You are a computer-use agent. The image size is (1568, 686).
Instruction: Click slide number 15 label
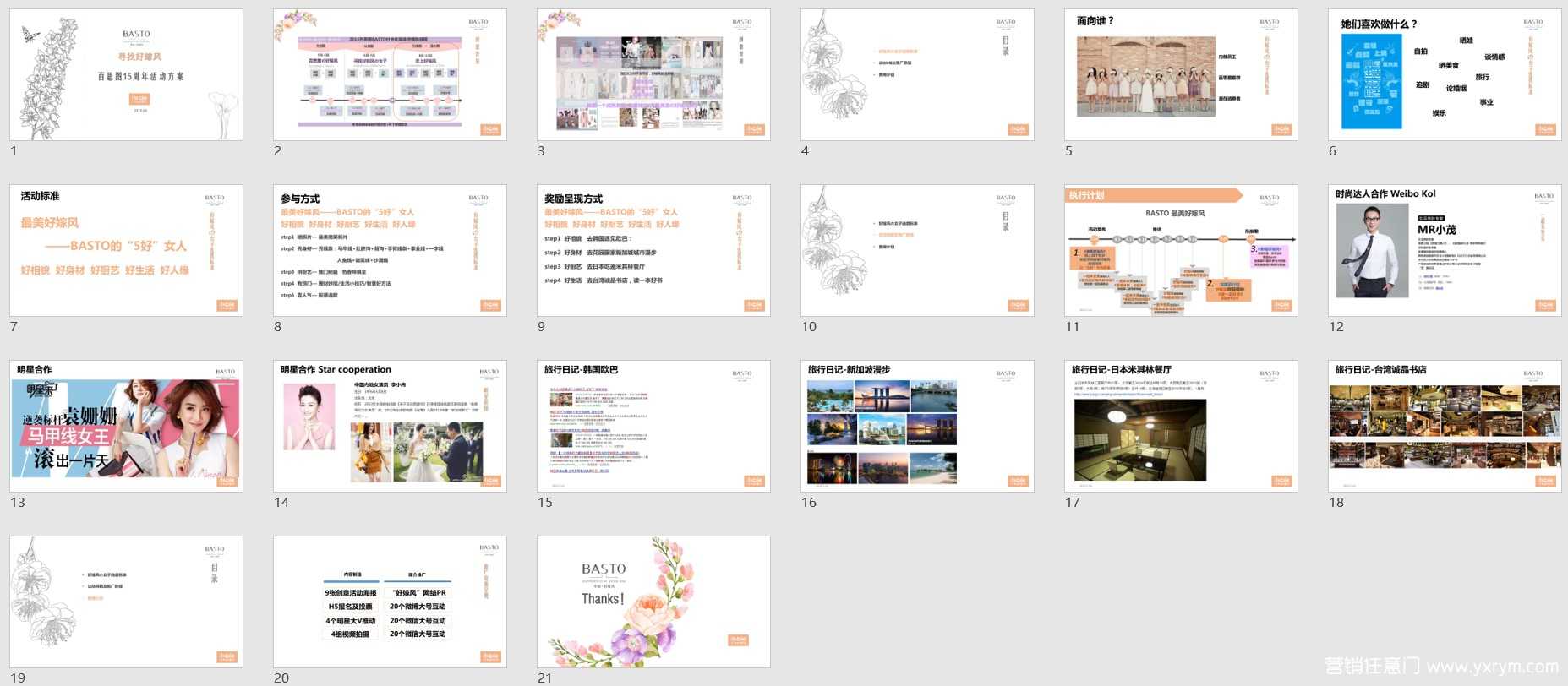click(545, 503)
